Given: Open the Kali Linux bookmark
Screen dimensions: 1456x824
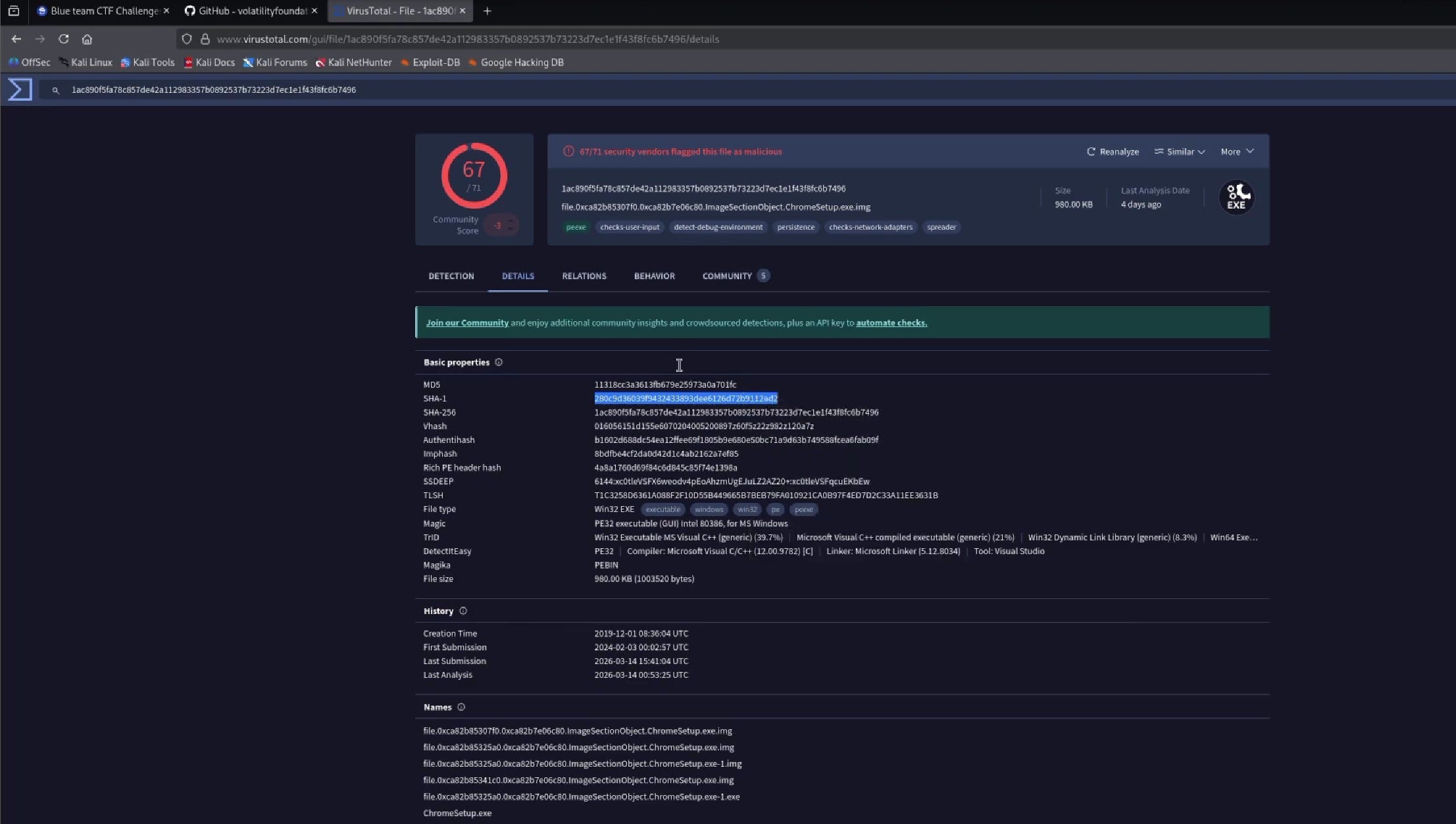Looking at the screenshot, I should click(85, 63).
